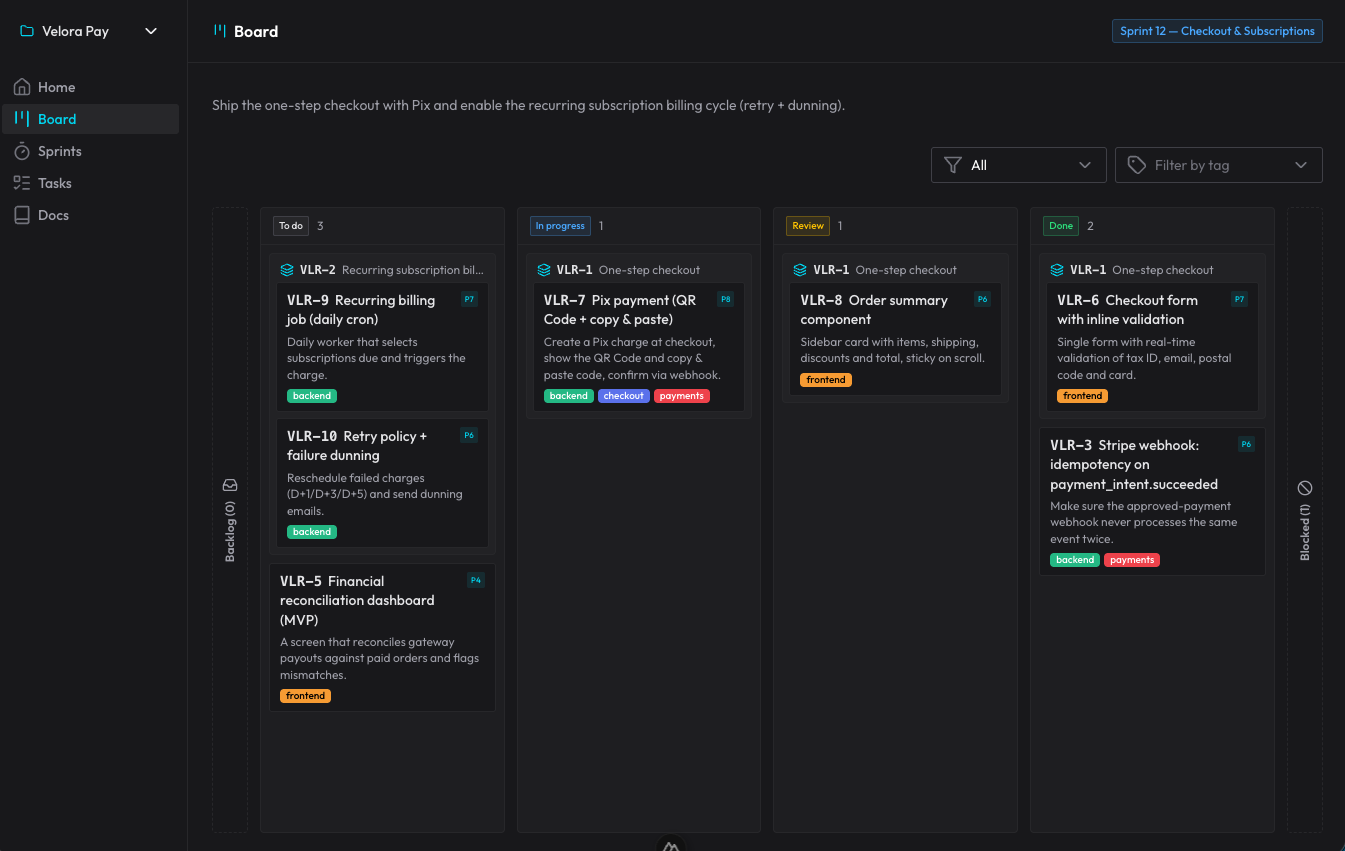Click the P6 priority badge on VLR-8
The height and width of the screenshot is (851, 1345).
tap(983, 299)
